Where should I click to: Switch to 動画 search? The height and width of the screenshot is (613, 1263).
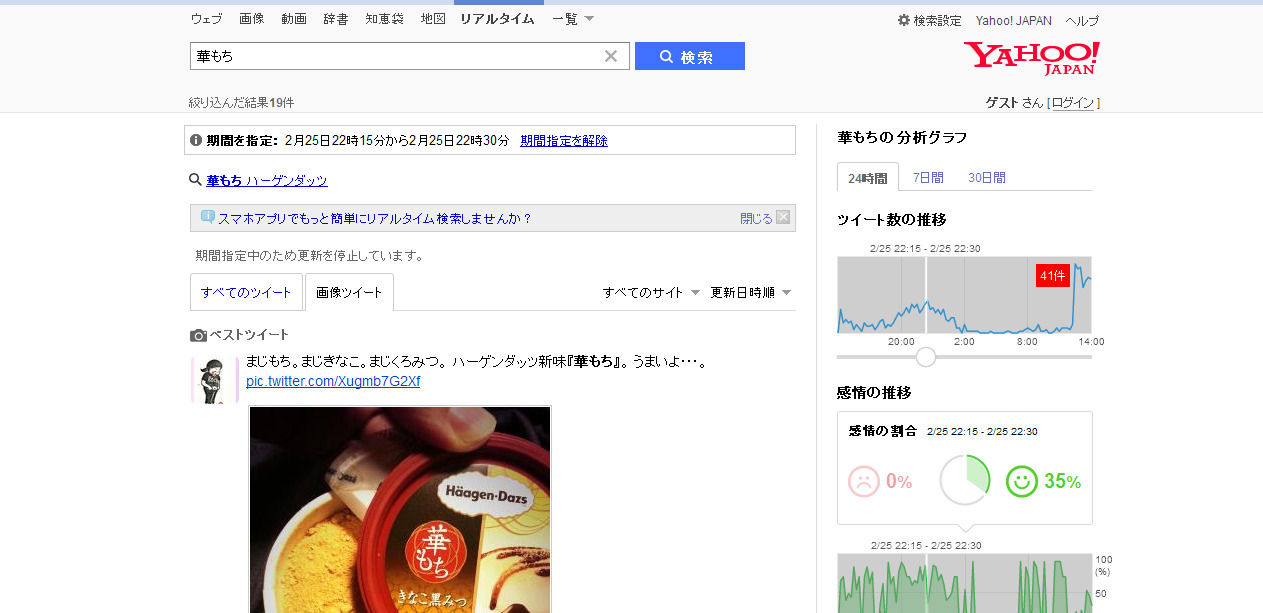(x=294, y=18)
